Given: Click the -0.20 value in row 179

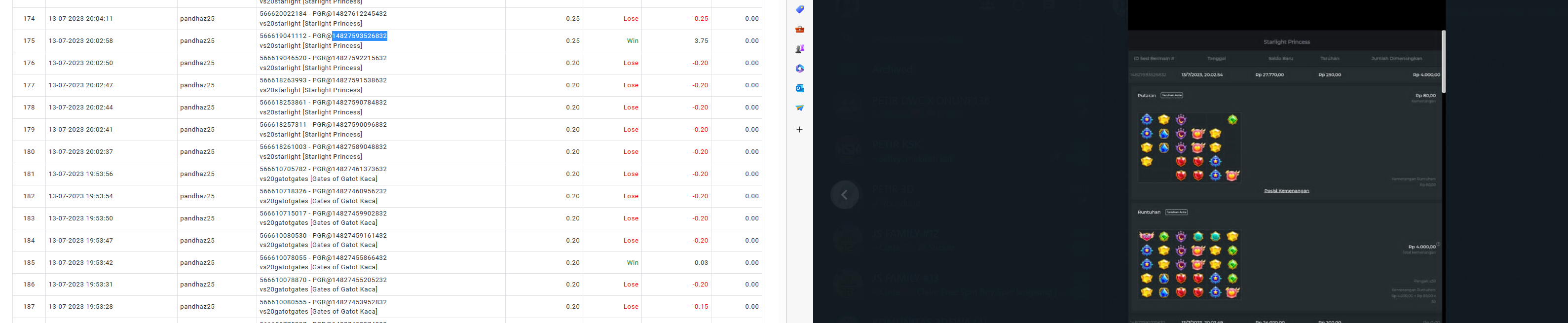Looking at the screenshot, I should click(700, 130).
